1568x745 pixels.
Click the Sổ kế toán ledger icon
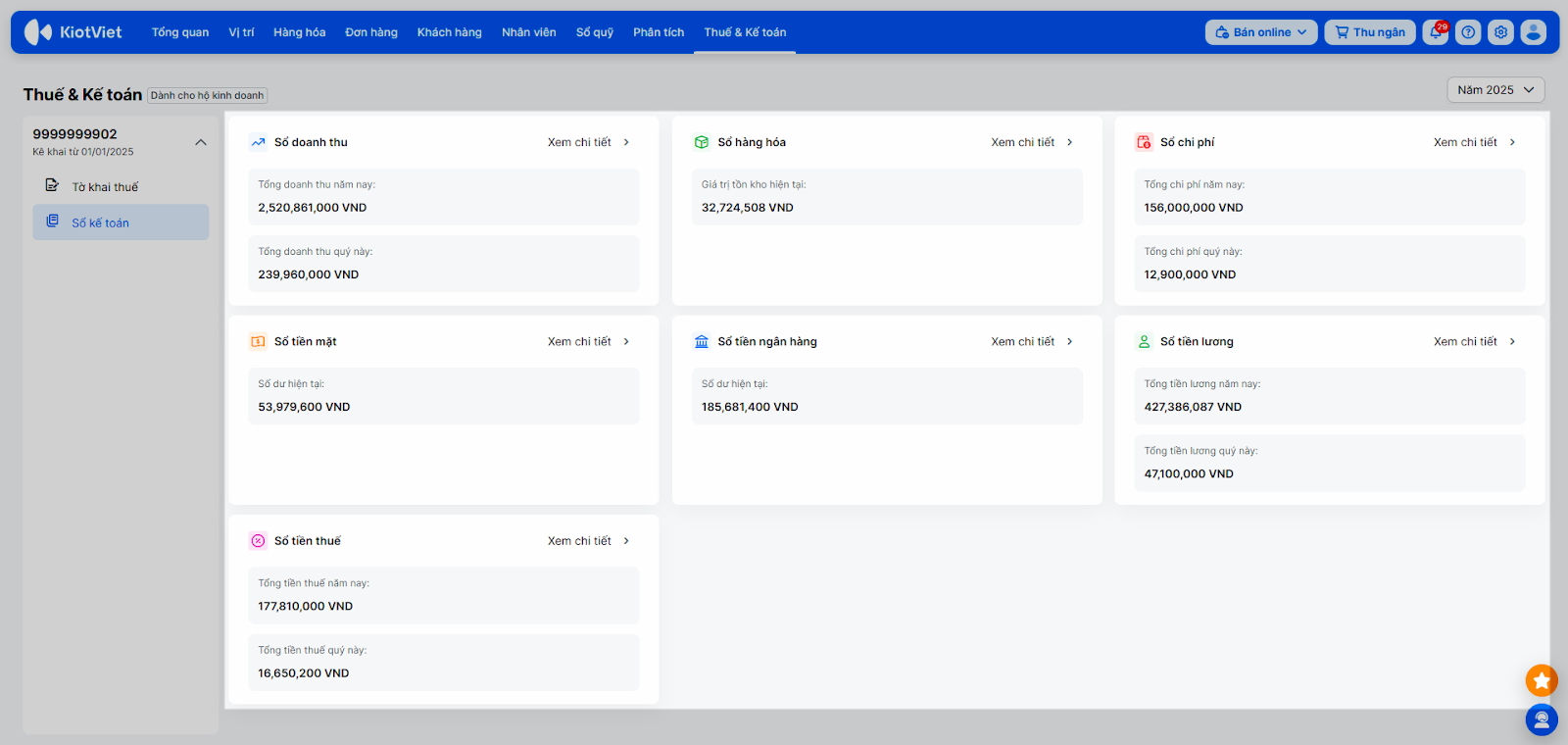53,222
